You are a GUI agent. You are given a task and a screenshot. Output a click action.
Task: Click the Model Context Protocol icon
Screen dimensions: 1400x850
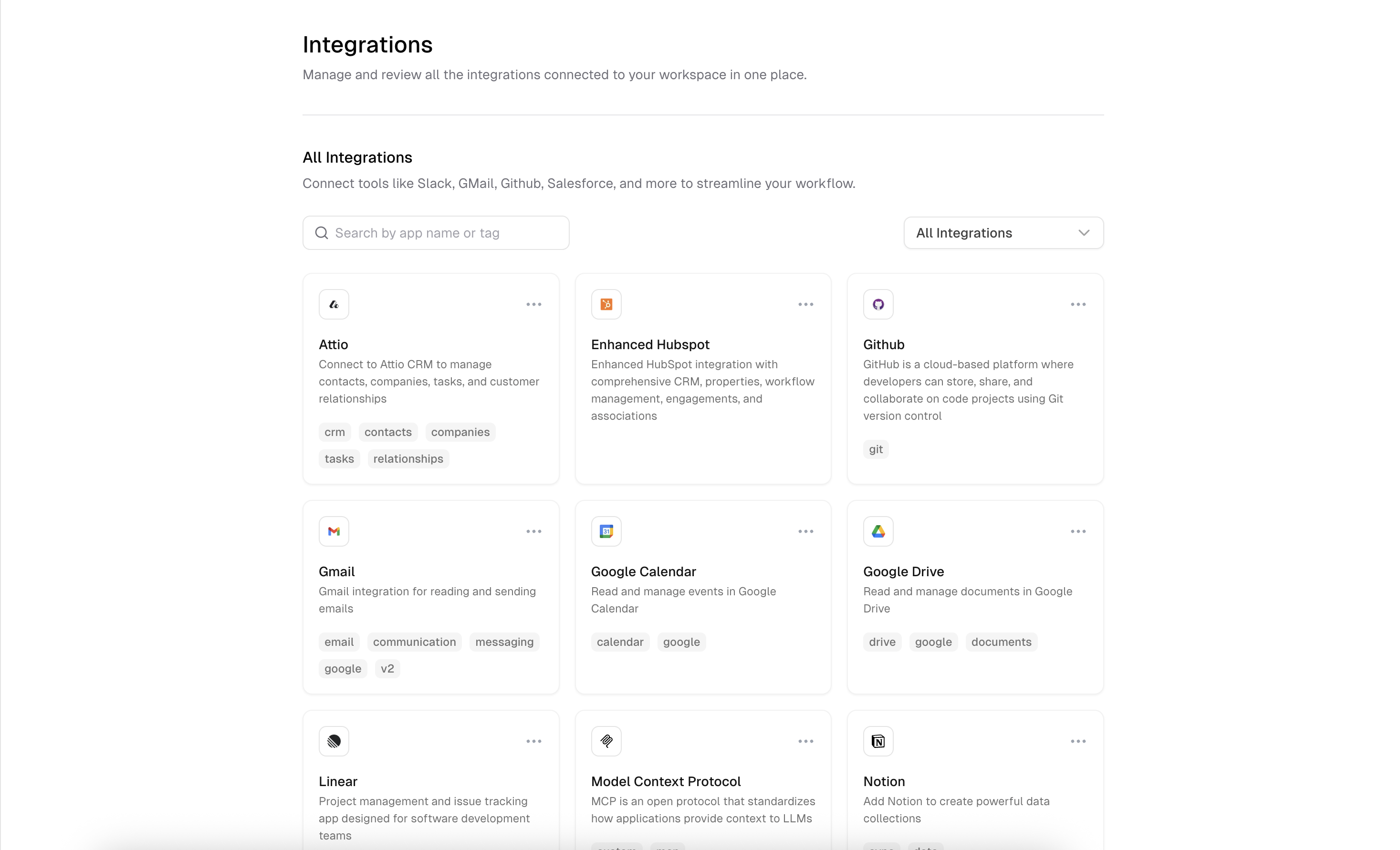coord(606,741)
